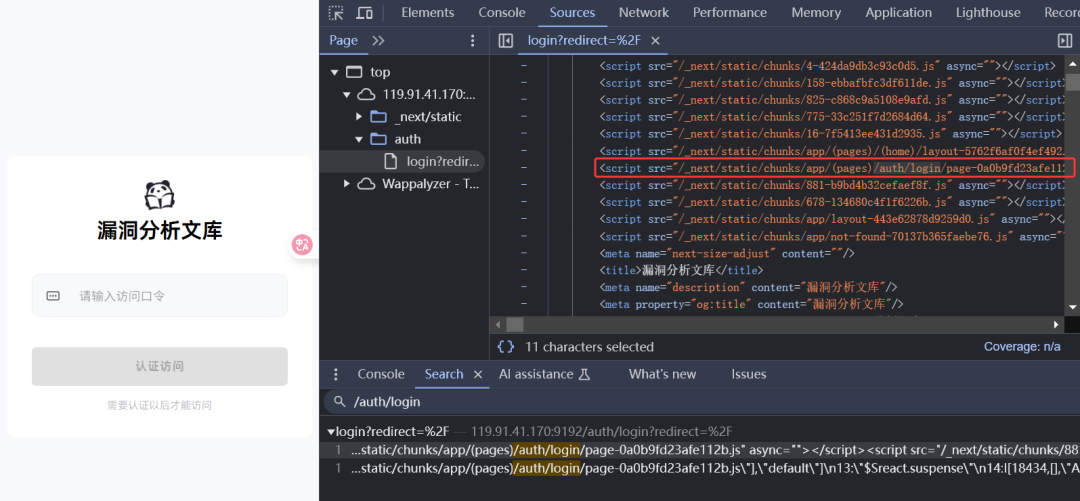Show more navigator tabs via double chevron

pos(378,40)
